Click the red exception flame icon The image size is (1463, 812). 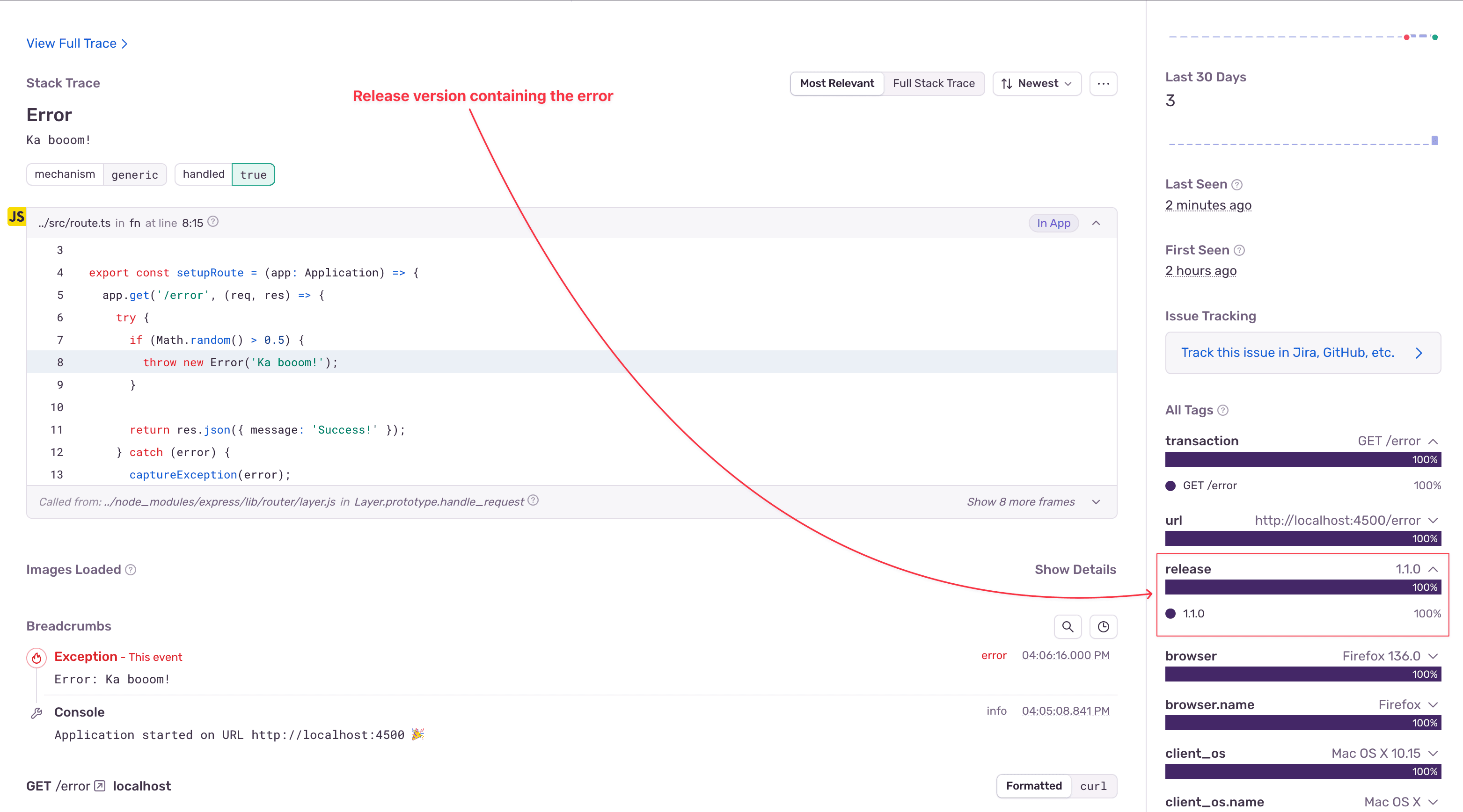click(x=37, y=658)
